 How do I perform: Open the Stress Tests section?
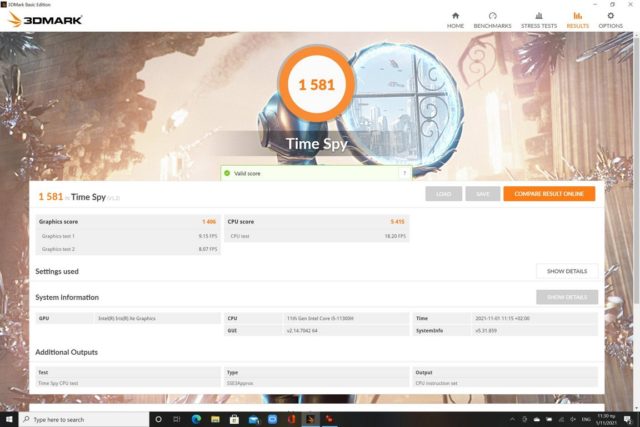pos(539,20)
